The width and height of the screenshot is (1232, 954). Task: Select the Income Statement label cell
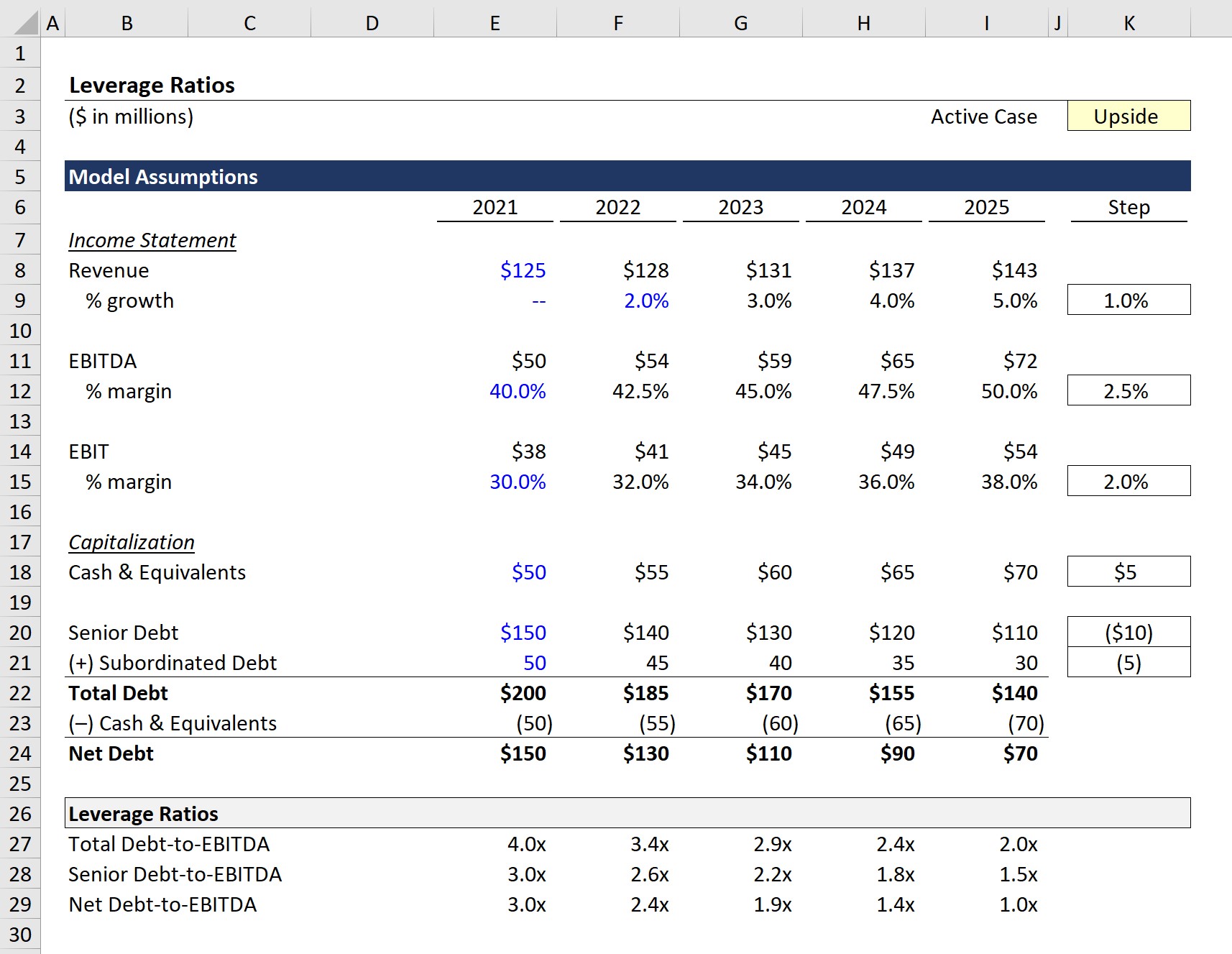click(151, 240)
